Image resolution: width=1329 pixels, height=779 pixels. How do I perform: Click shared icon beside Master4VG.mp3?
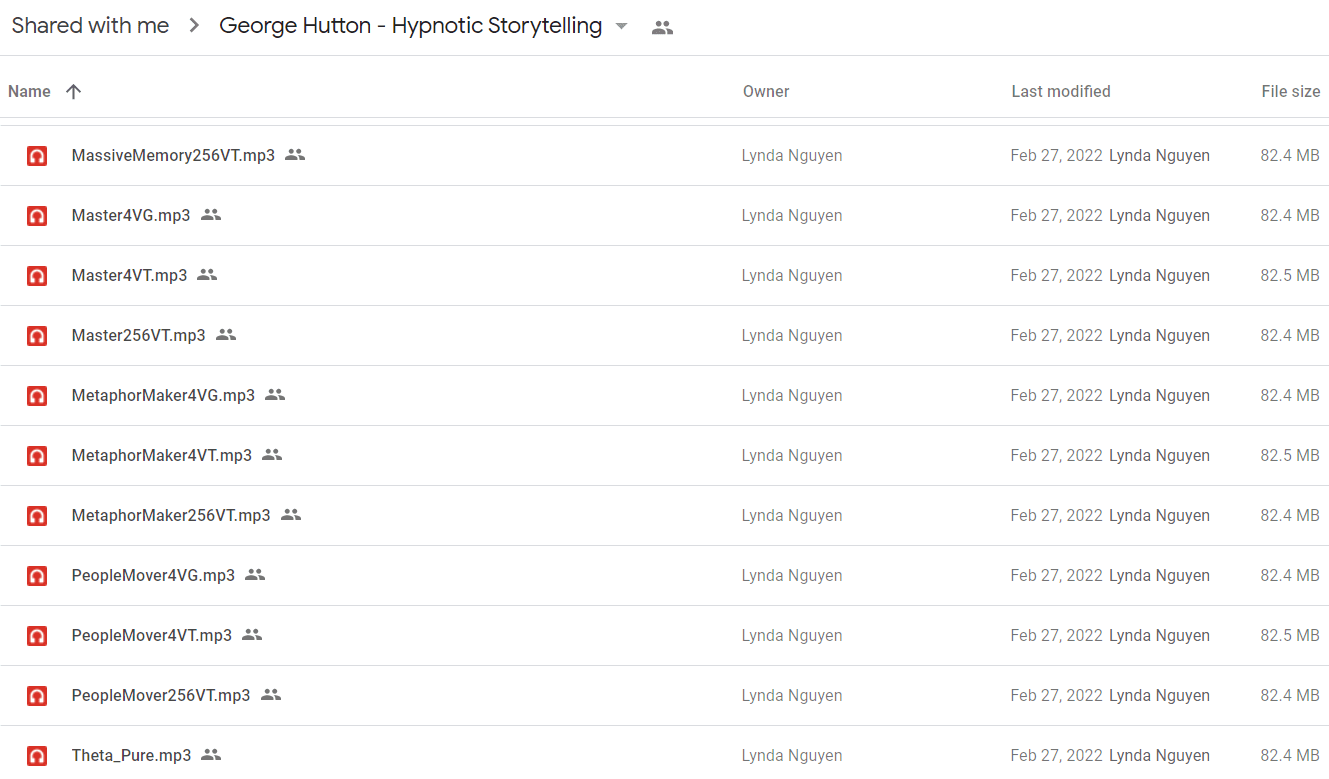click(x=210, y=215)
